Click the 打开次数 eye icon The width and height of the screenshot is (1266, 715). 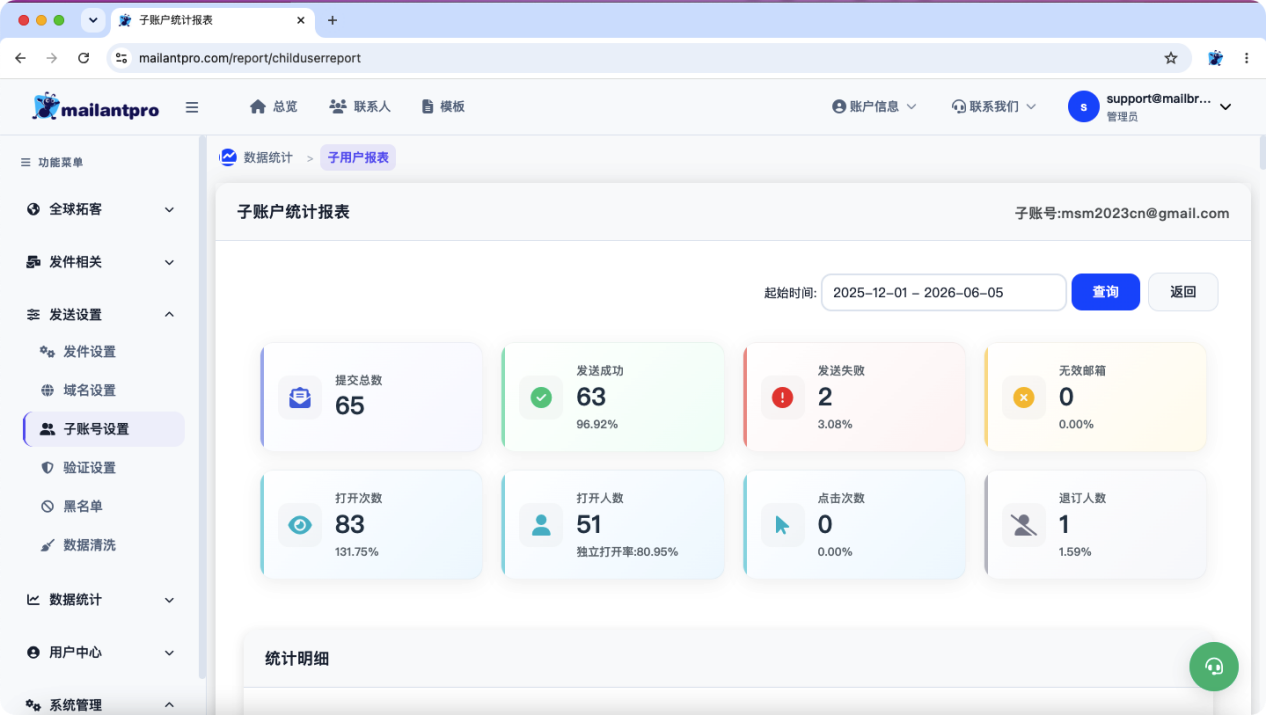tap(300, 525)
